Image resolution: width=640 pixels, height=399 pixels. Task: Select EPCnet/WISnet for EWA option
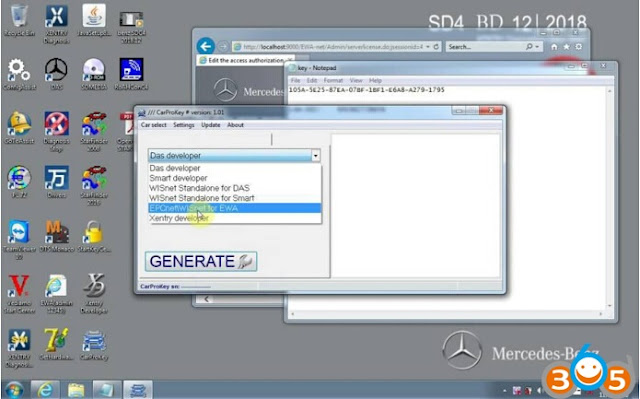[235, 208]
